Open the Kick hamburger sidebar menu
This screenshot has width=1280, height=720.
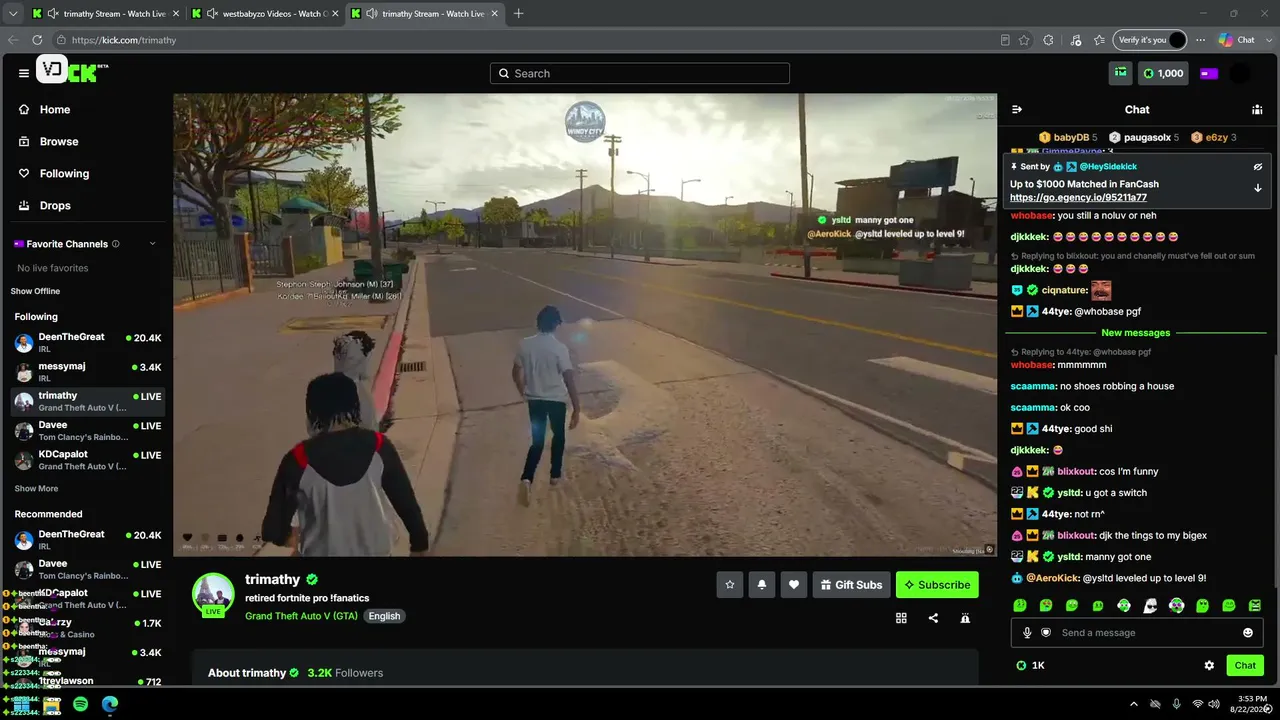click(24, 73)
